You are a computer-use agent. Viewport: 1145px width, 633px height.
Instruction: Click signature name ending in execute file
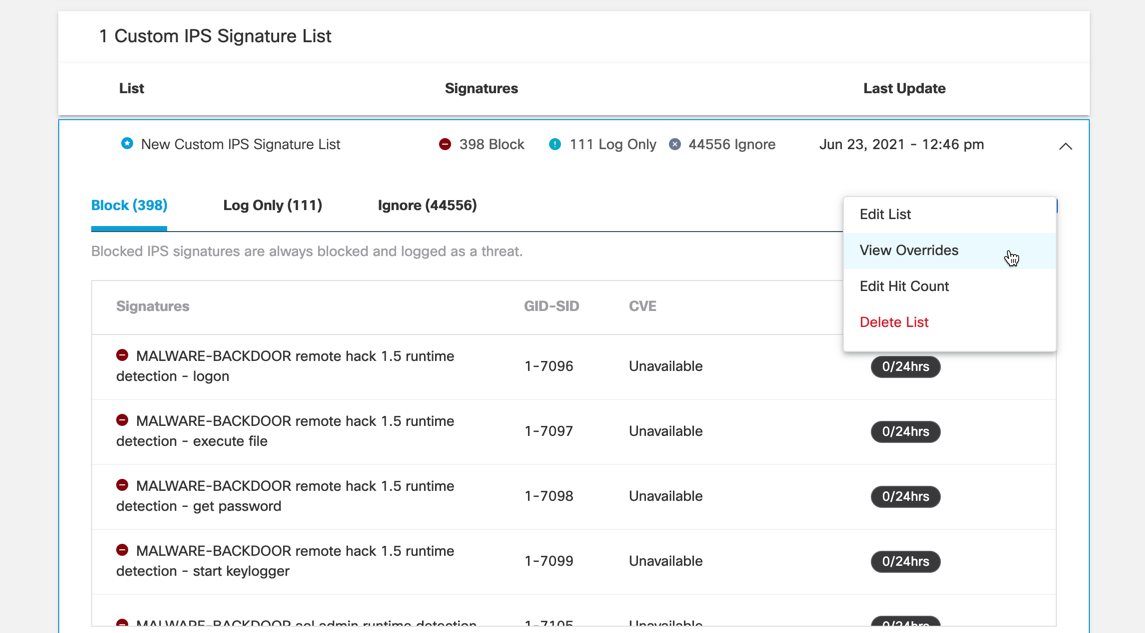[286, 431]
